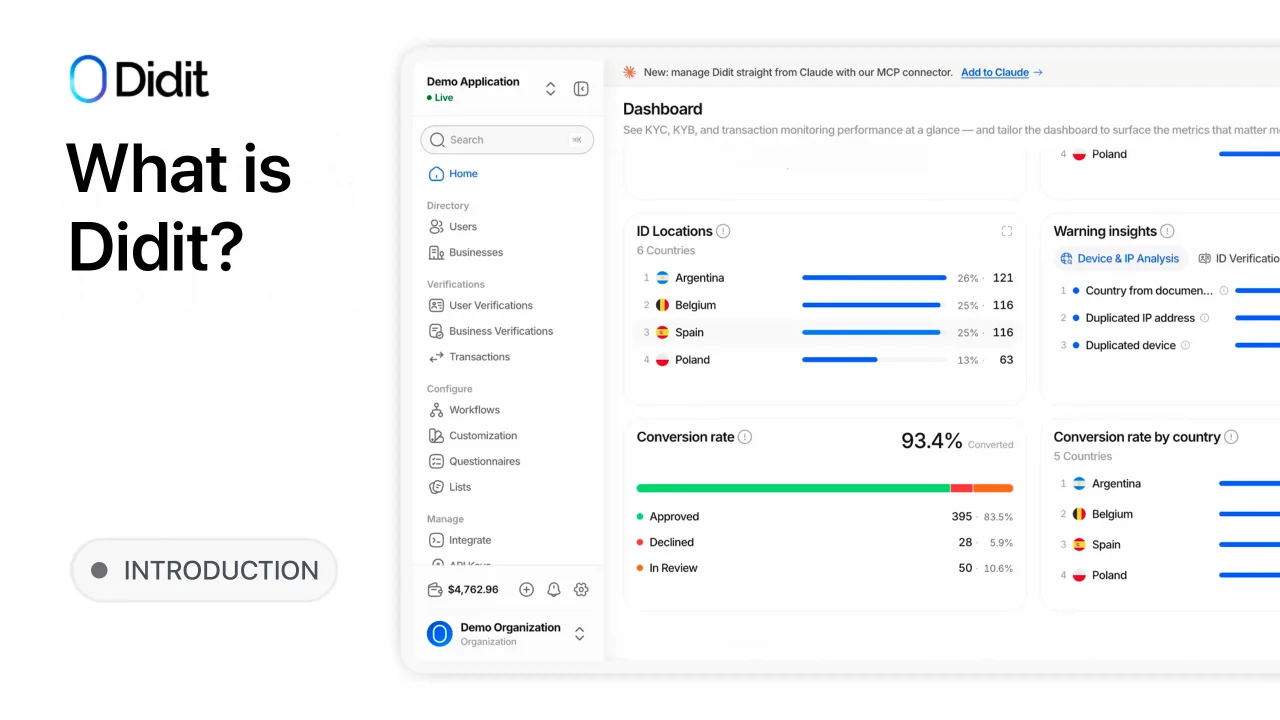This screenshot has height=720, width=1280.
Task: Select Spain row in ID Locations
Action: (x=825, y=332)
